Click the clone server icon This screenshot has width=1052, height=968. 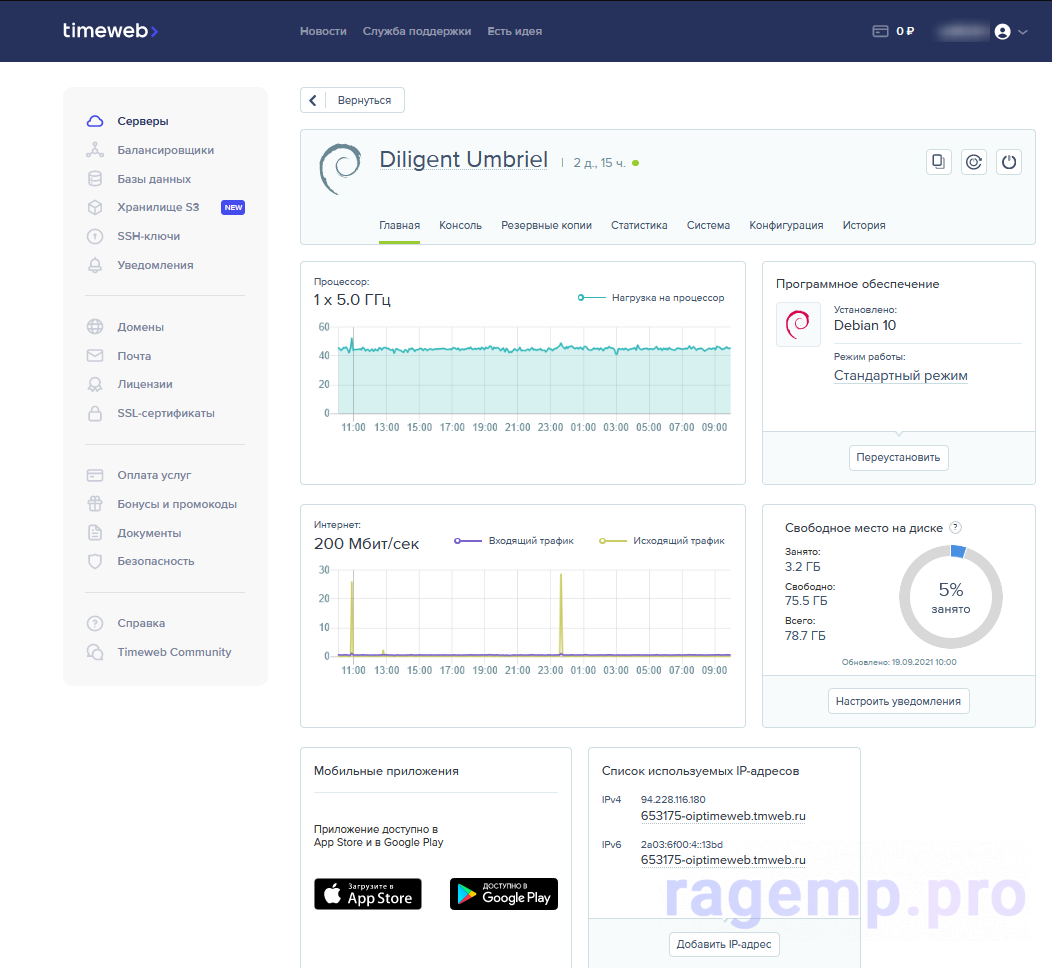tap(938, 162)
